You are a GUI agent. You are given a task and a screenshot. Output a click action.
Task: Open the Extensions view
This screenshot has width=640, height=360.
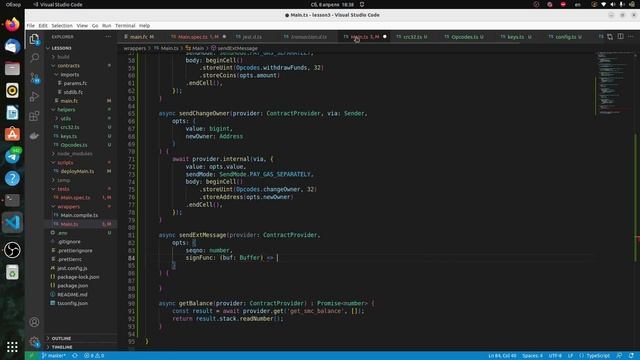click(34, 116)
